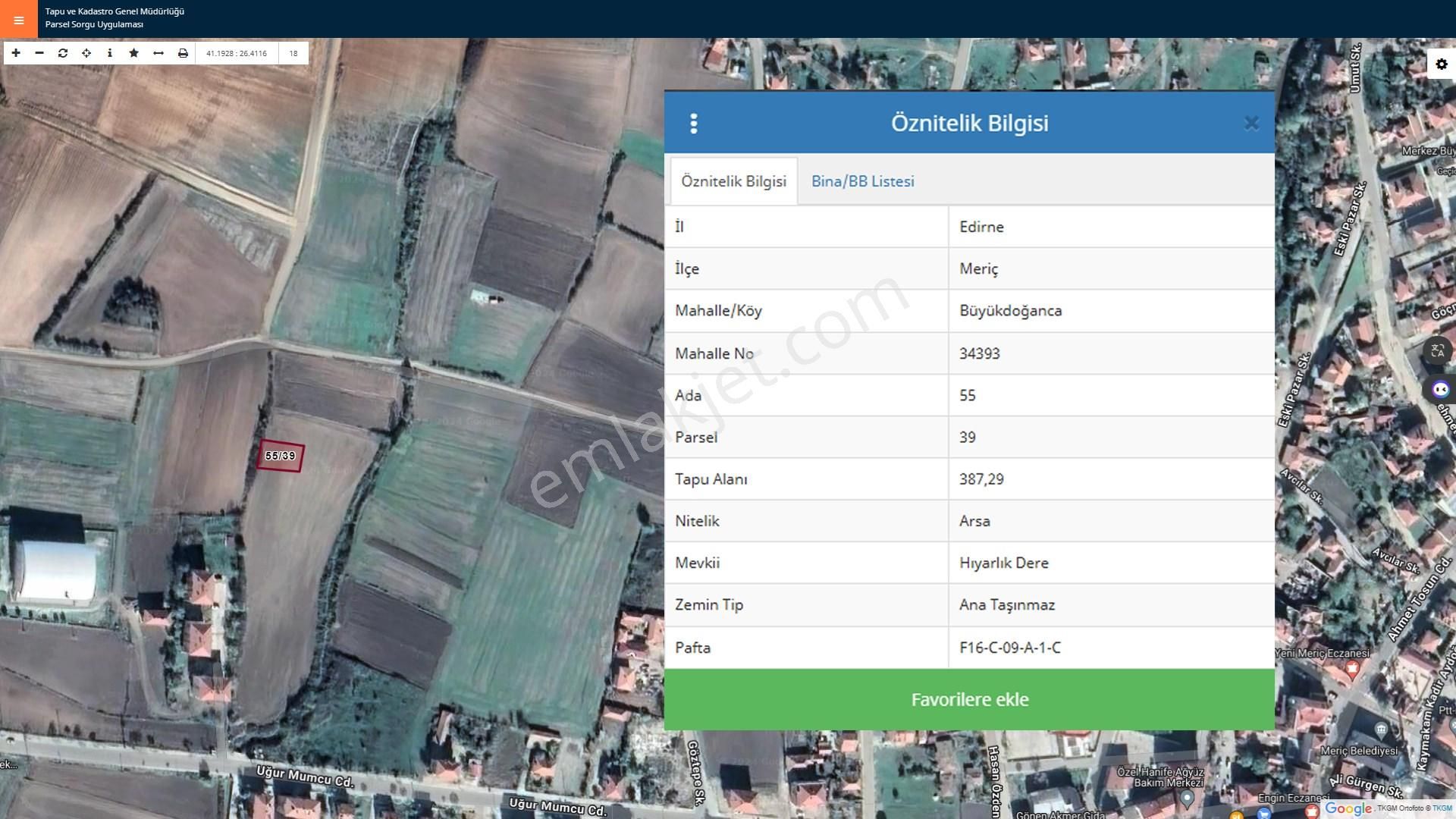Switch to Bina/BB Listesi tab

click(863, 181)
